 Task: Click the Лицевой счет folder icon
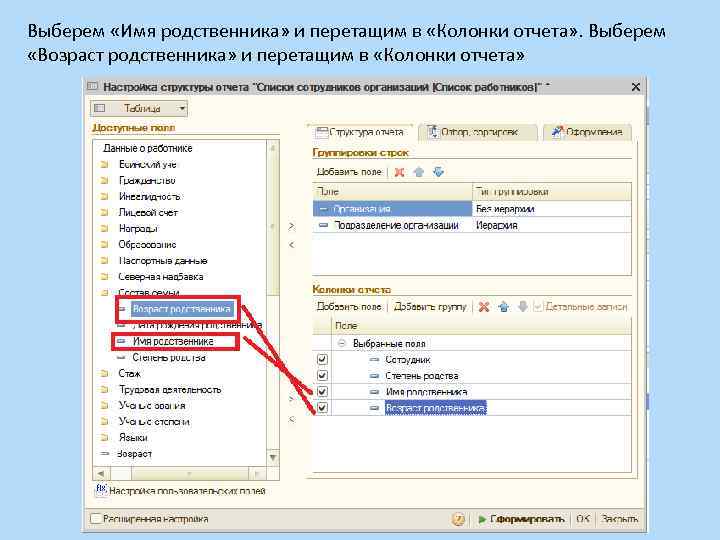point(105,213)
